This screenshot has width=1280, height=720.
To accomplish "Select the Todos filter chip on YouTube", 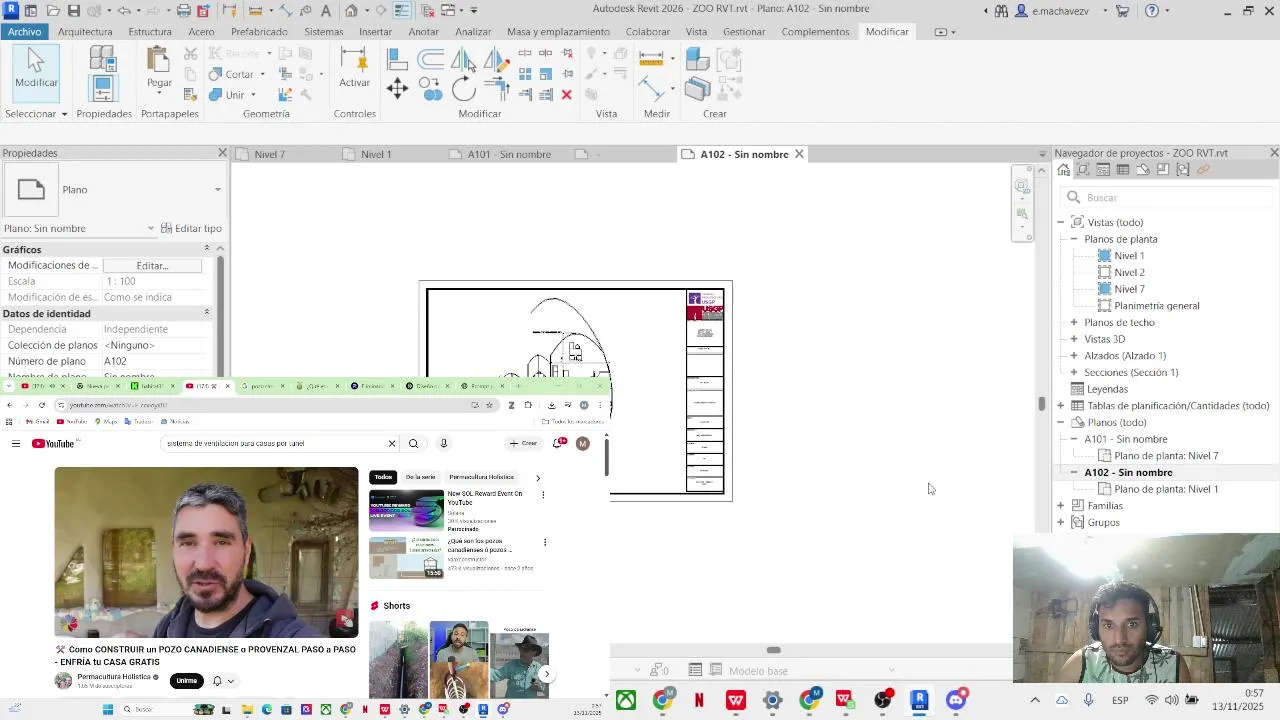I will point(383,477).
